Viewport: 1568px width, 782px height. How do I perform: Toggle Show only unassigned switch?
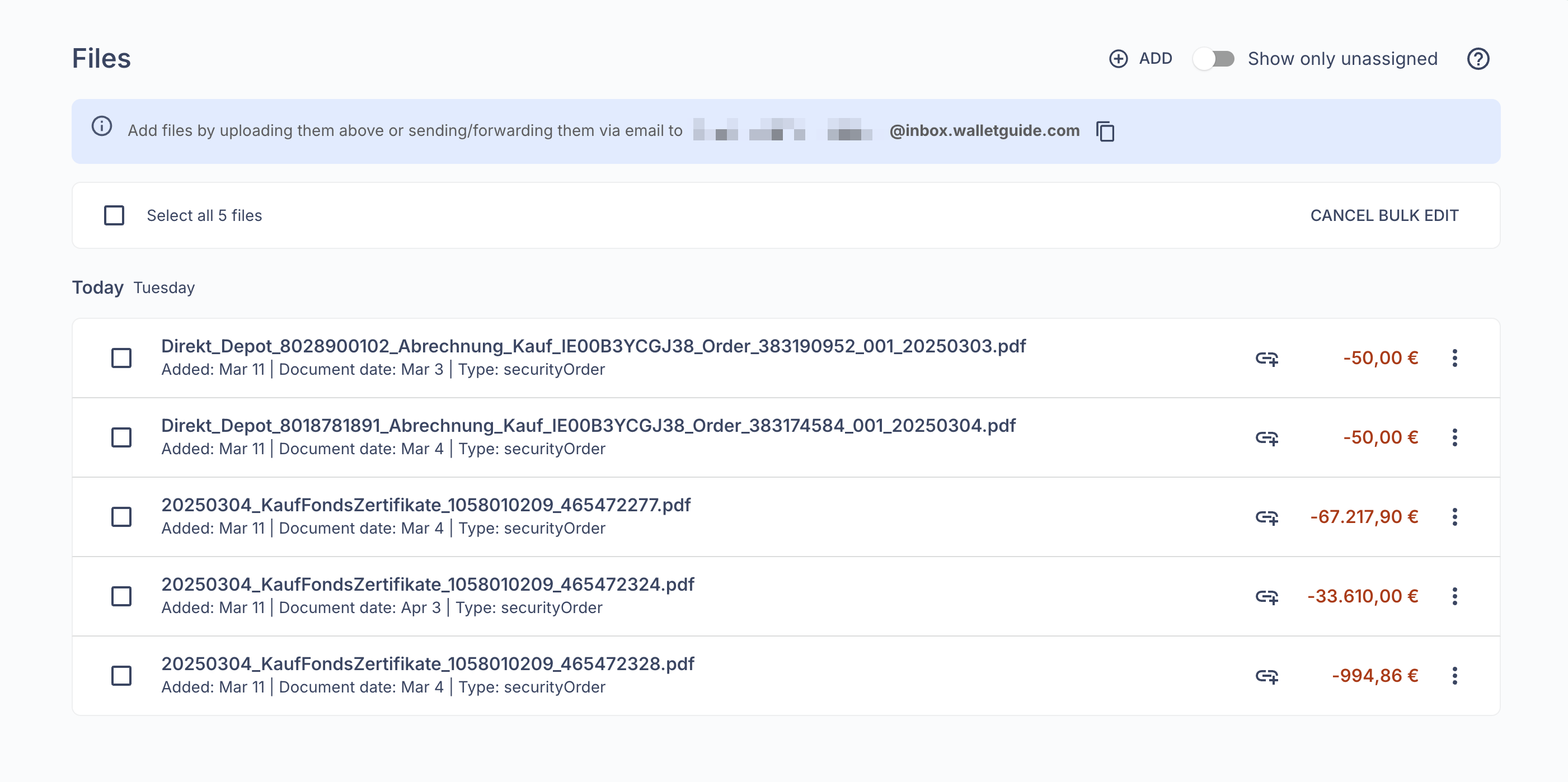pyautogui.click(x=1213, y=59)
